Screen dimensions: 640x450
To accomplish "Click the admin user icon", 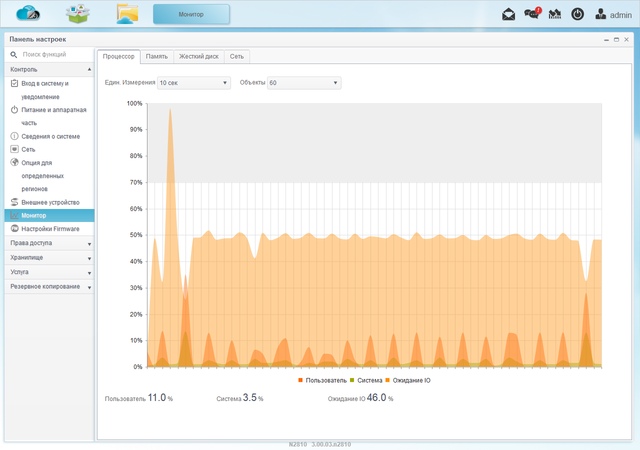I will [x=600, y=14].
